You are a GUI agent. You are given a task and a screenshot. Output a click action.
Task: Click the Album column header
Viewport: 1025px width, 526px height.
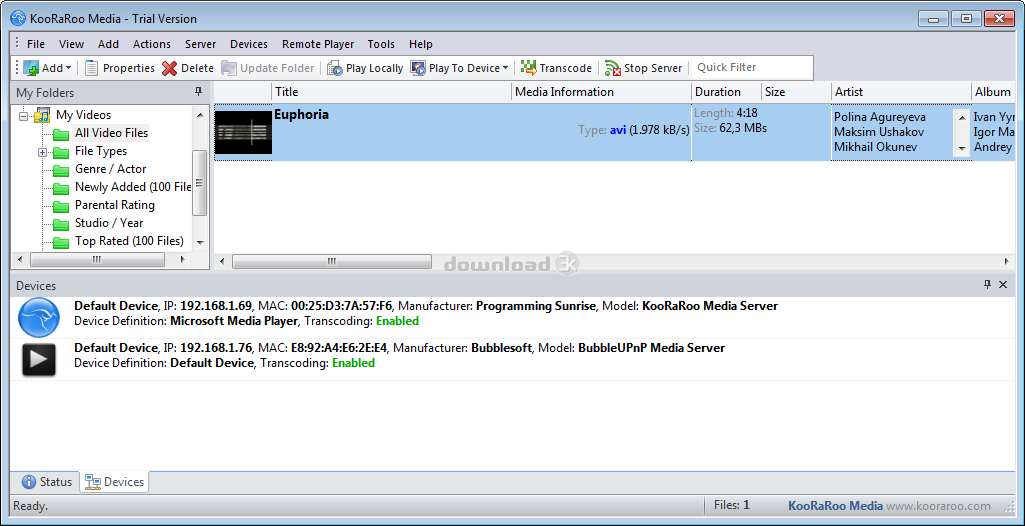993,92
